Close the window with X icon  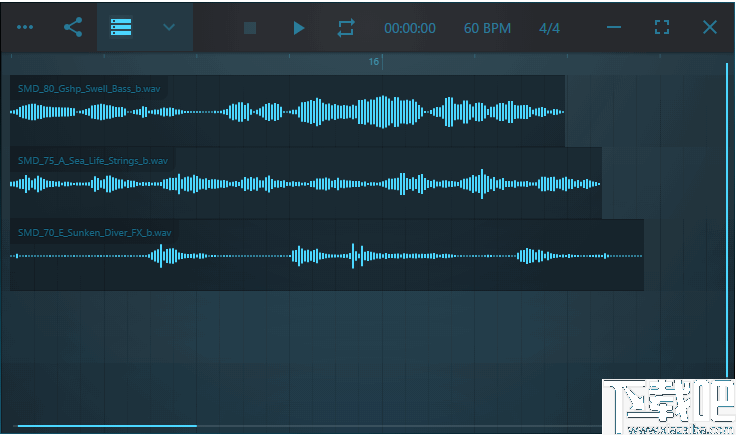(x=710, y=27)
